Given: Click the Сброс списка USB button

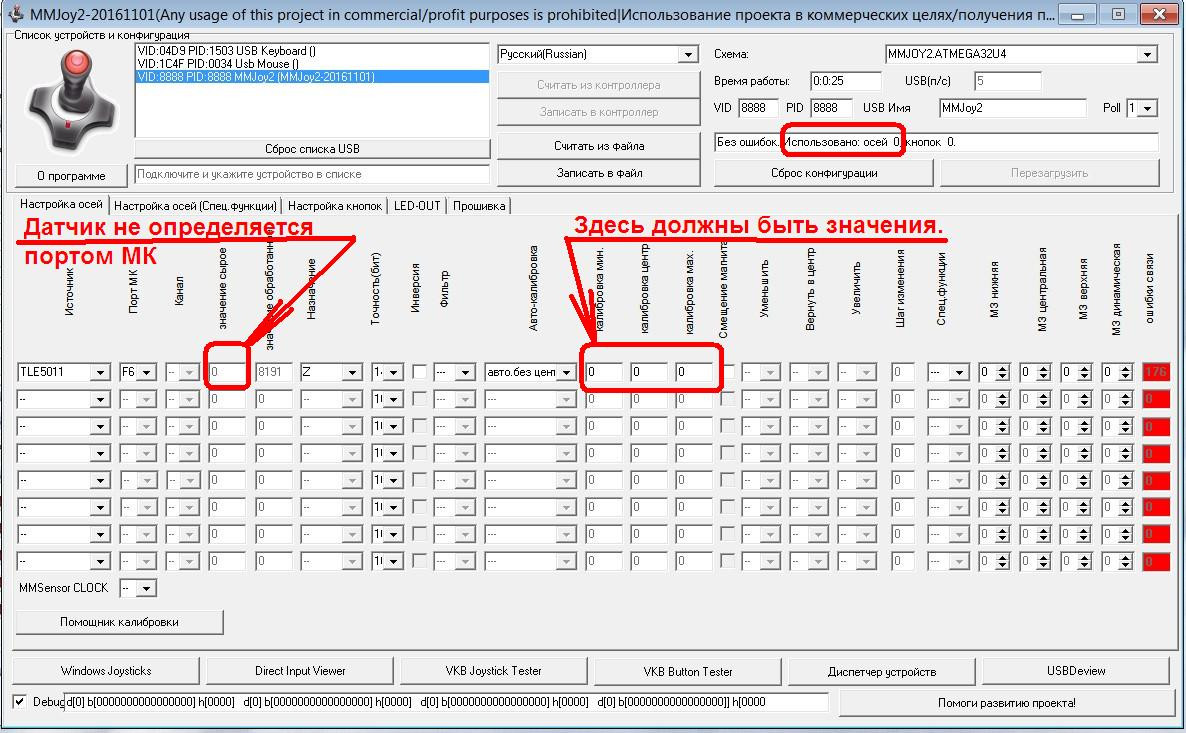Looking at the screenshot, I should [x=312, y=149].
